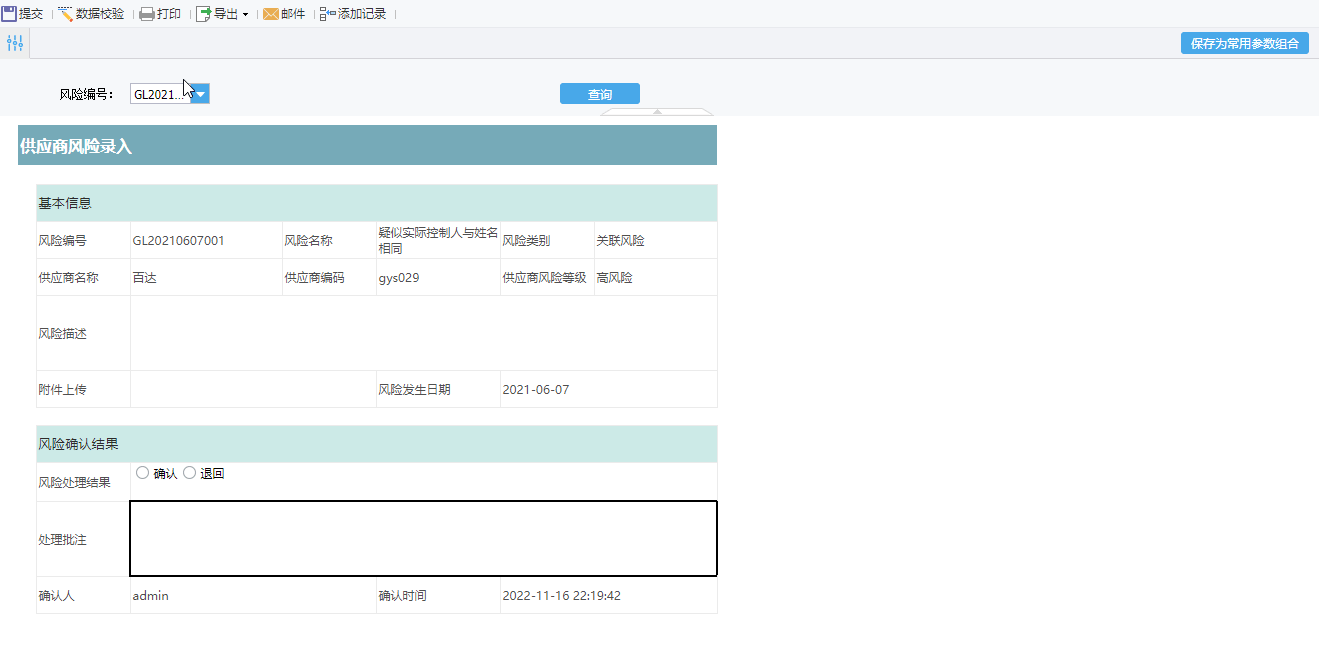Click the 确认时间 value cell

608,596
